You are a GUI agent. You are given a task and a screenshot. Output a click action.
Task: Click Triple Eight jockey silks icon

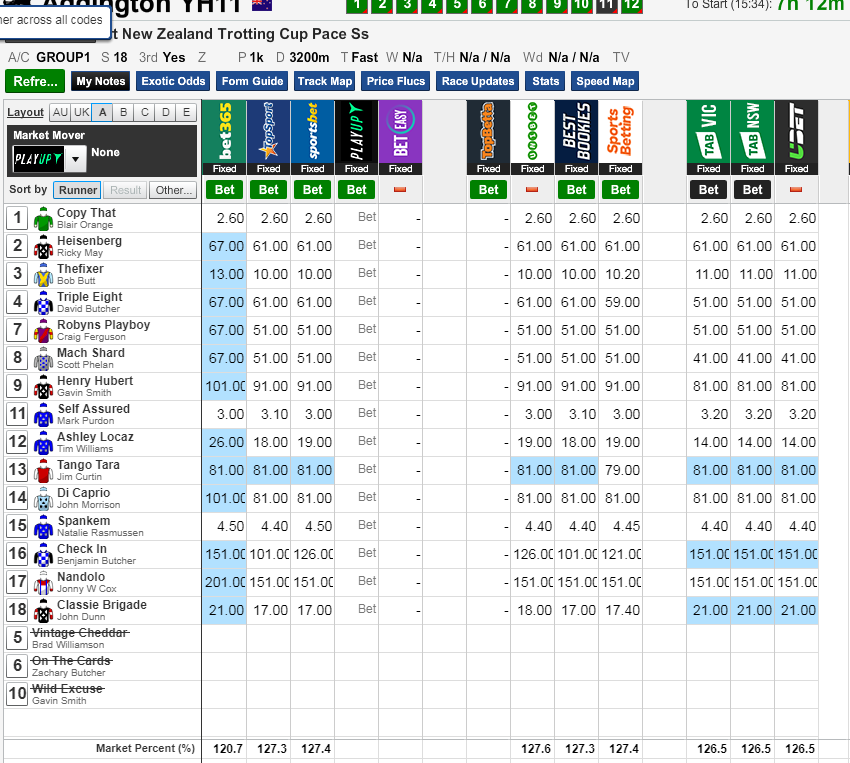[x=43, y=302]
